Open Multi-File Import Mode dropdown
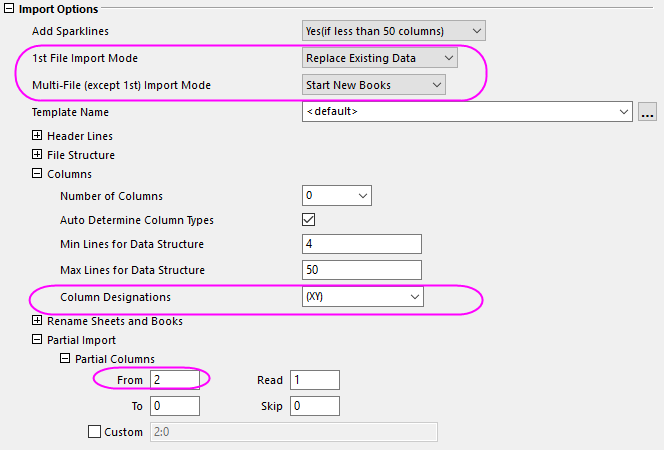 point(374,86)
